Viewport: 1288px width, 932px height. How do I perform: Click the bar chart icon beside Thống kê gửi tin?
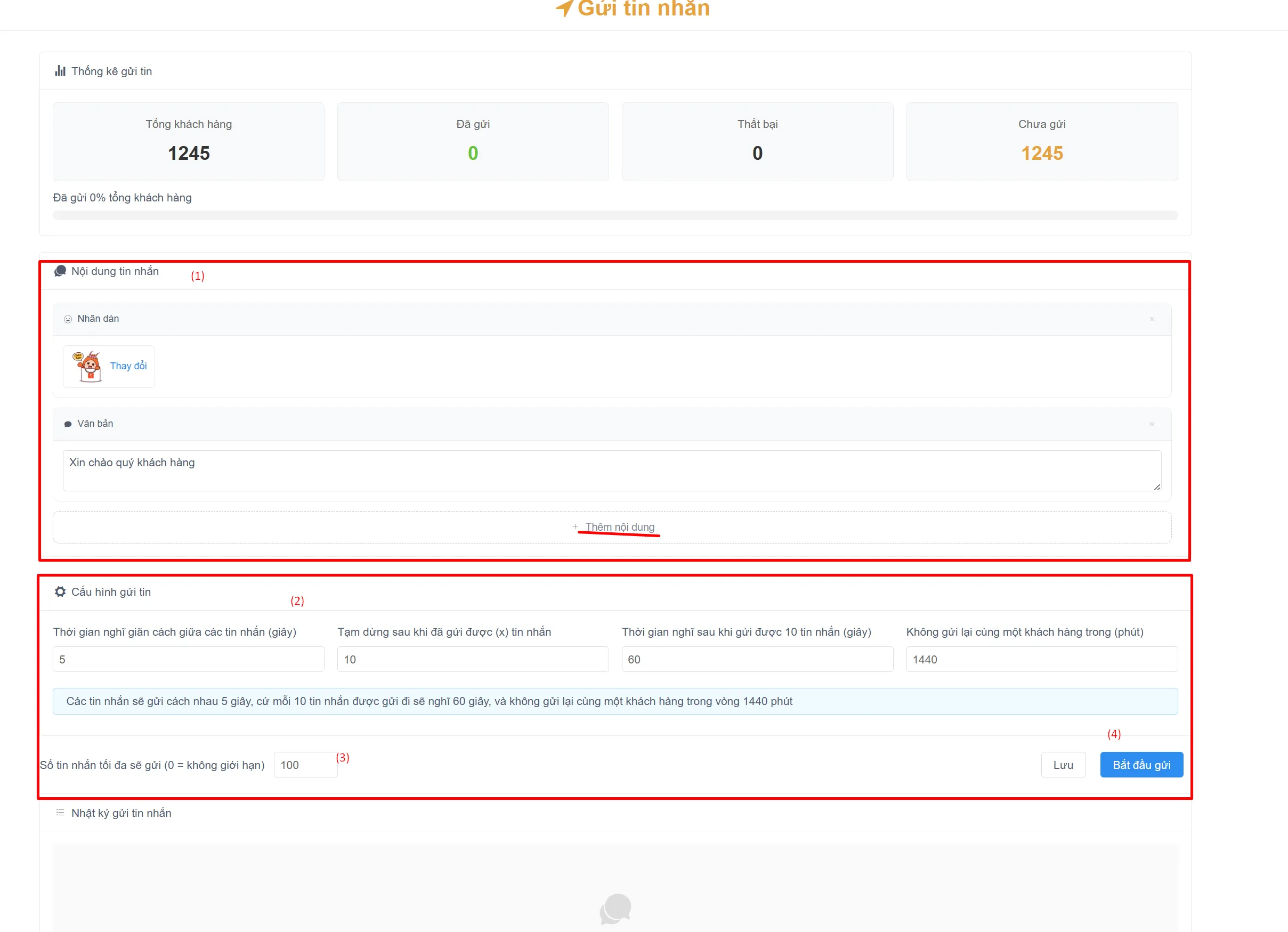(x=60, y=71)
